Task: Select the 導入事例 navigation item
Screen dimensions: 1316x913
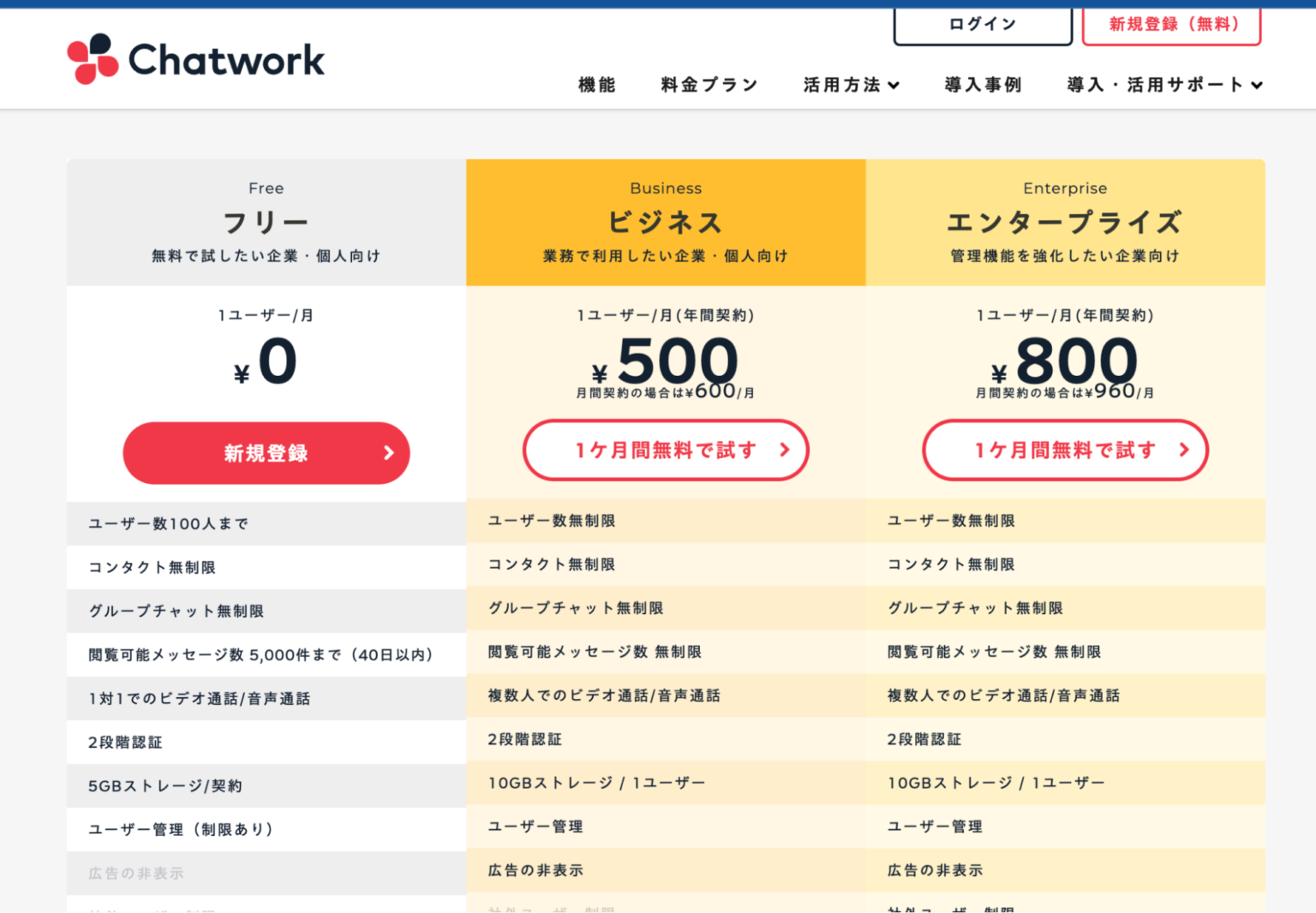Action: coord(983,85)
